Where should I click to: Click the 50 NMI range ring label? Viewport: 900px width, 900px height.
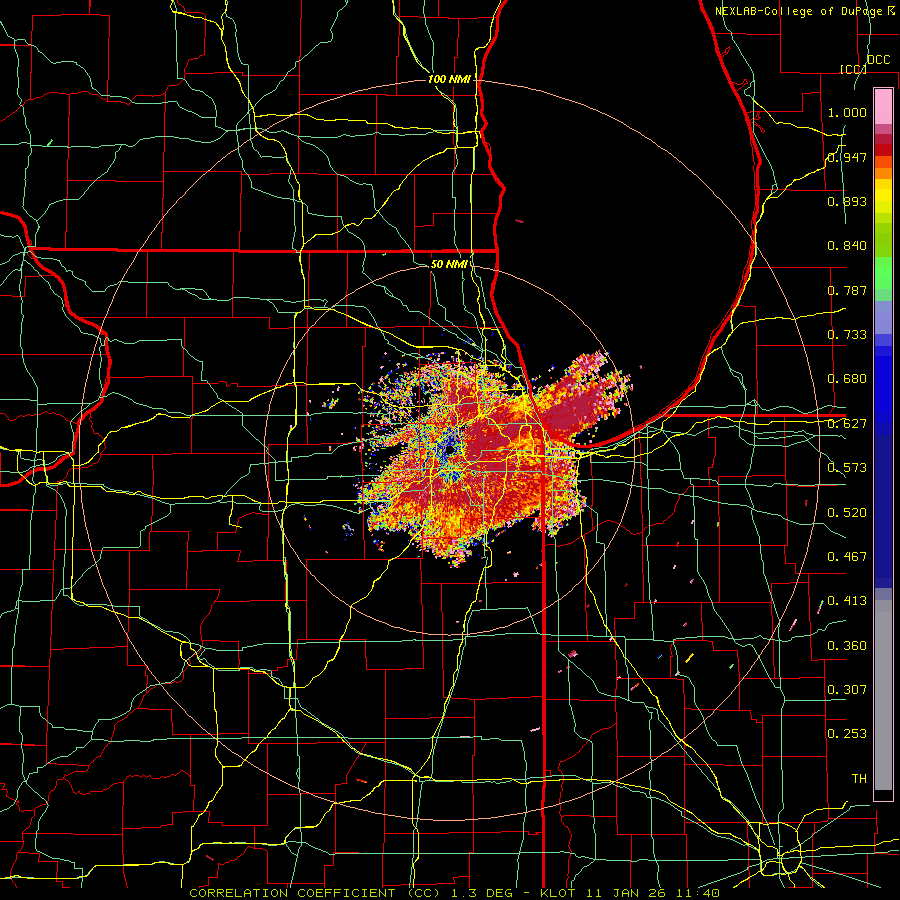(x=449, y=264)
